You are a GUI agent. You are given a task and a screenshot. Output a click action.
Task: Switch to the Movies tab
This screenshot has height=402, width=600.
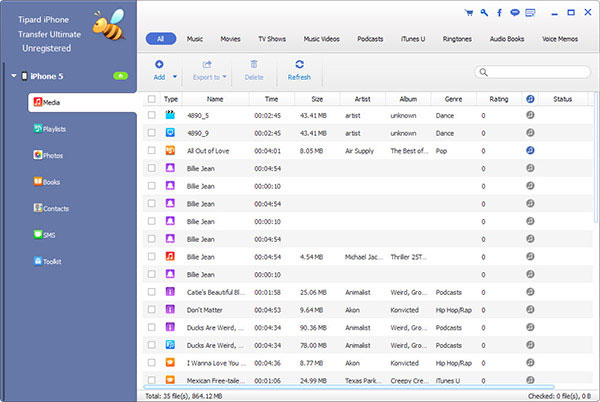coord(230,39)
